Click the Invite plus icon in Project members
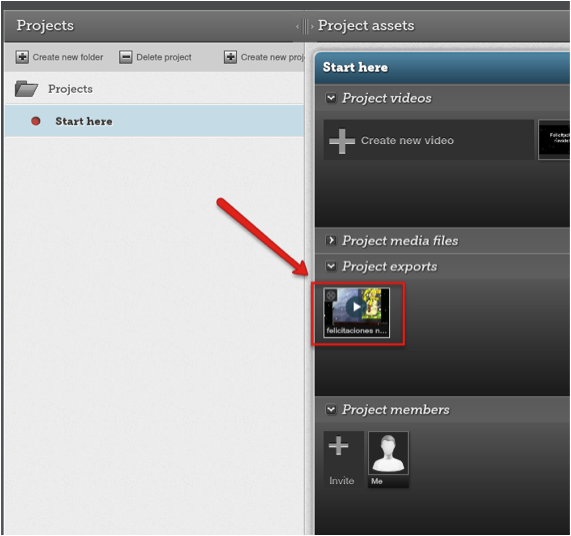 coord(338,445)
